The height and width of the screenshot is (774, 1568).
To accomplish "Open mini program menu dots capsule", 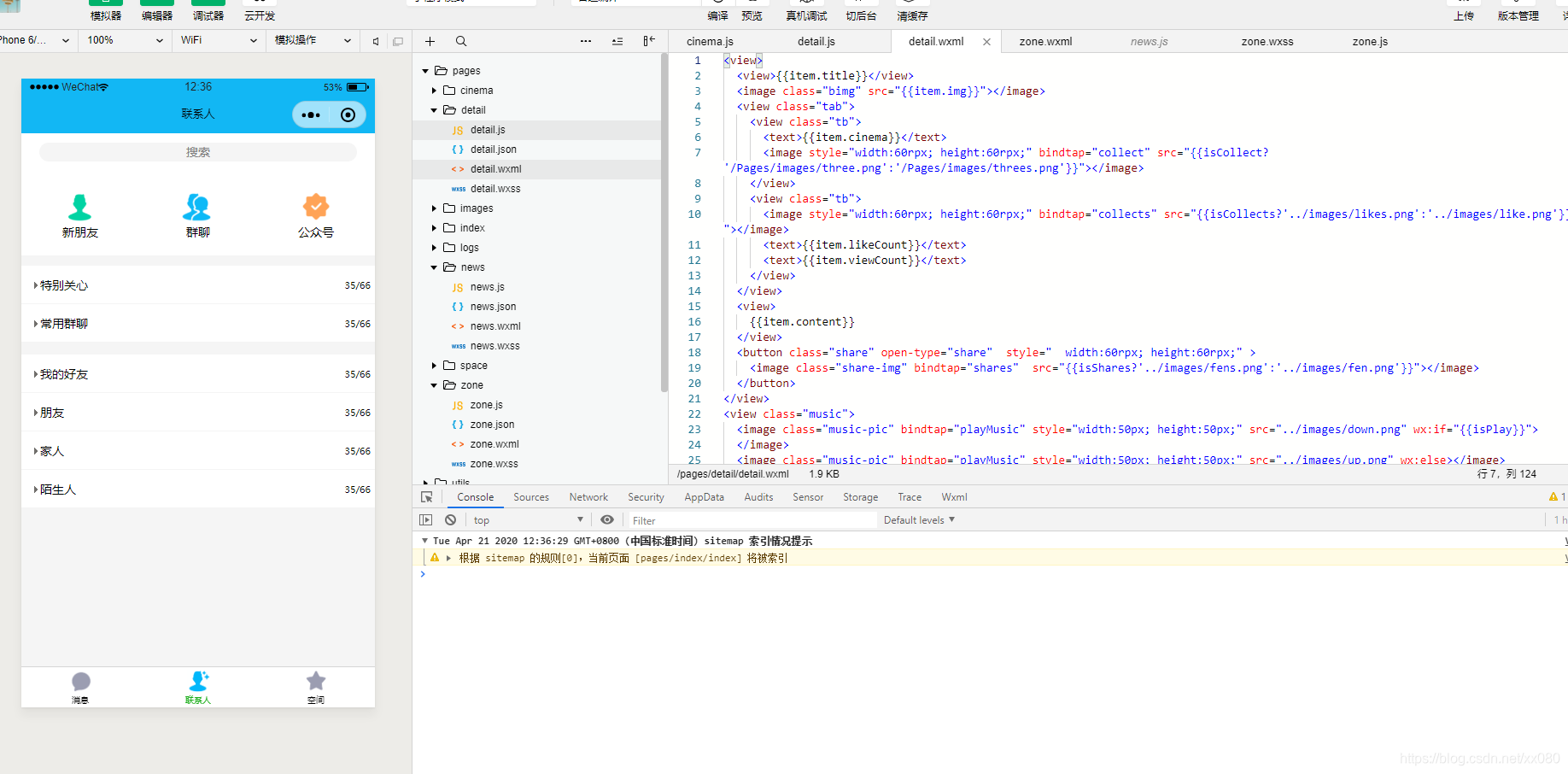I will click(x=312, y=114).
